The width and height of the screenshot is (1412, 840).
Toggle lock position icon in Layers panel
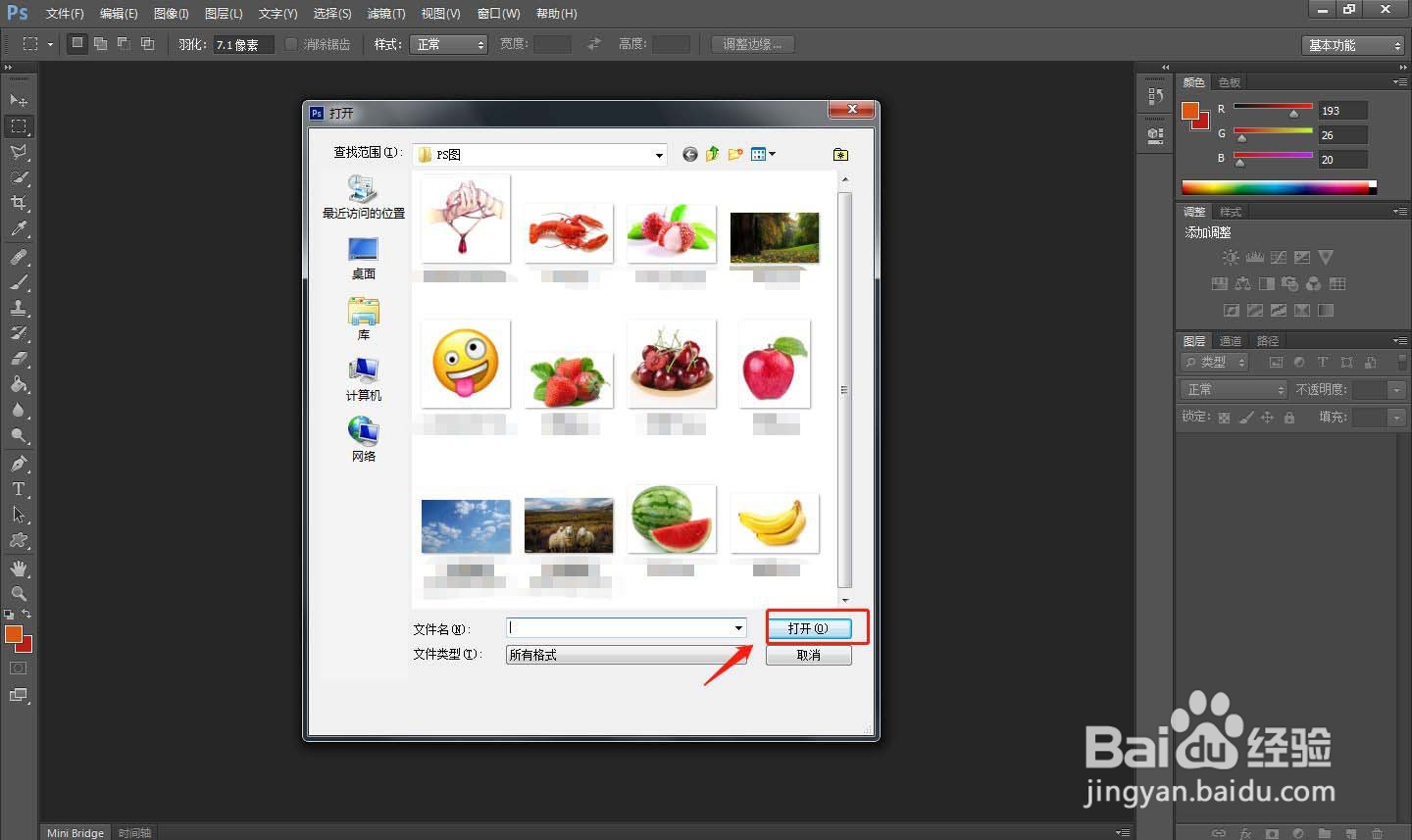(1267, 418)
